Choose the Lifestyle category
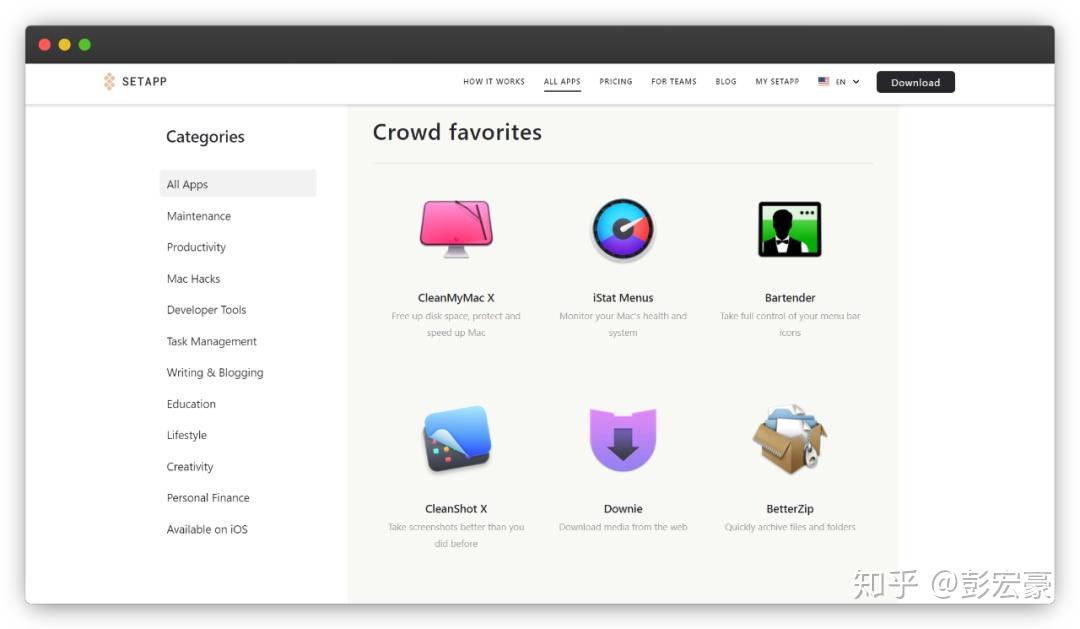 (x=187, y=435)
